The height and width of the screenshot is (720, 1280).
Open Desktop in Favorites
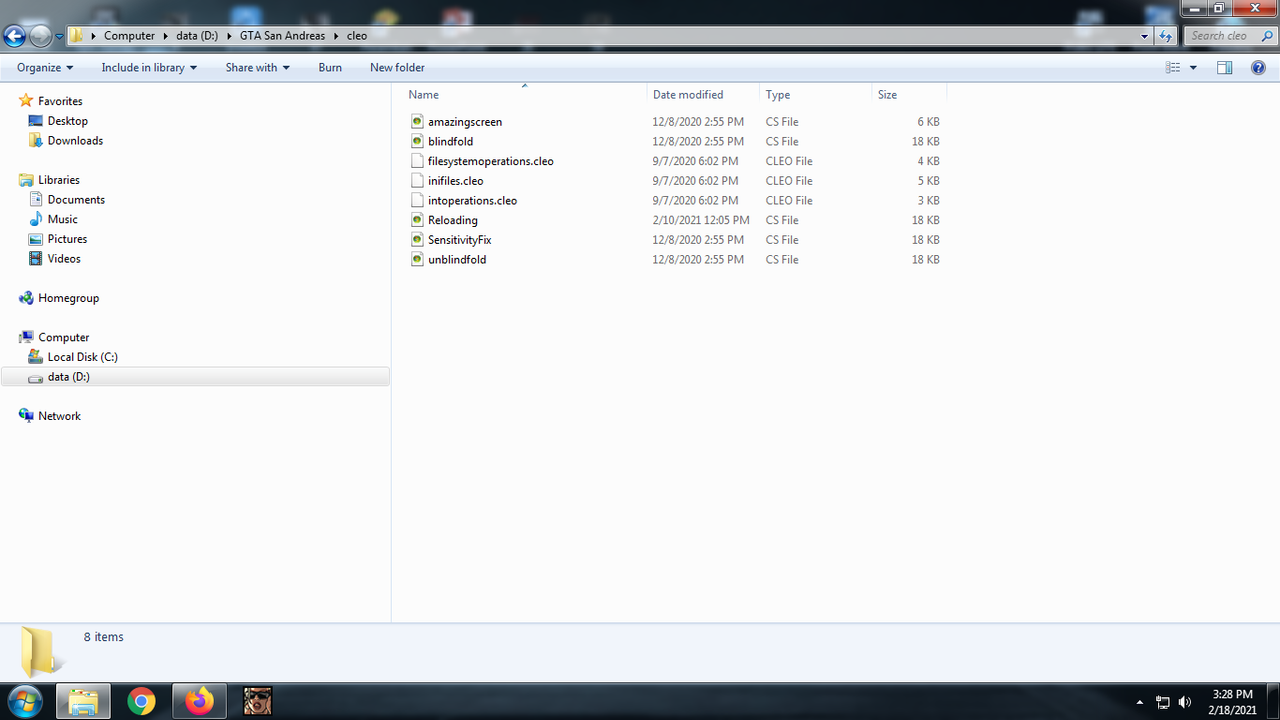click(67, 121)
